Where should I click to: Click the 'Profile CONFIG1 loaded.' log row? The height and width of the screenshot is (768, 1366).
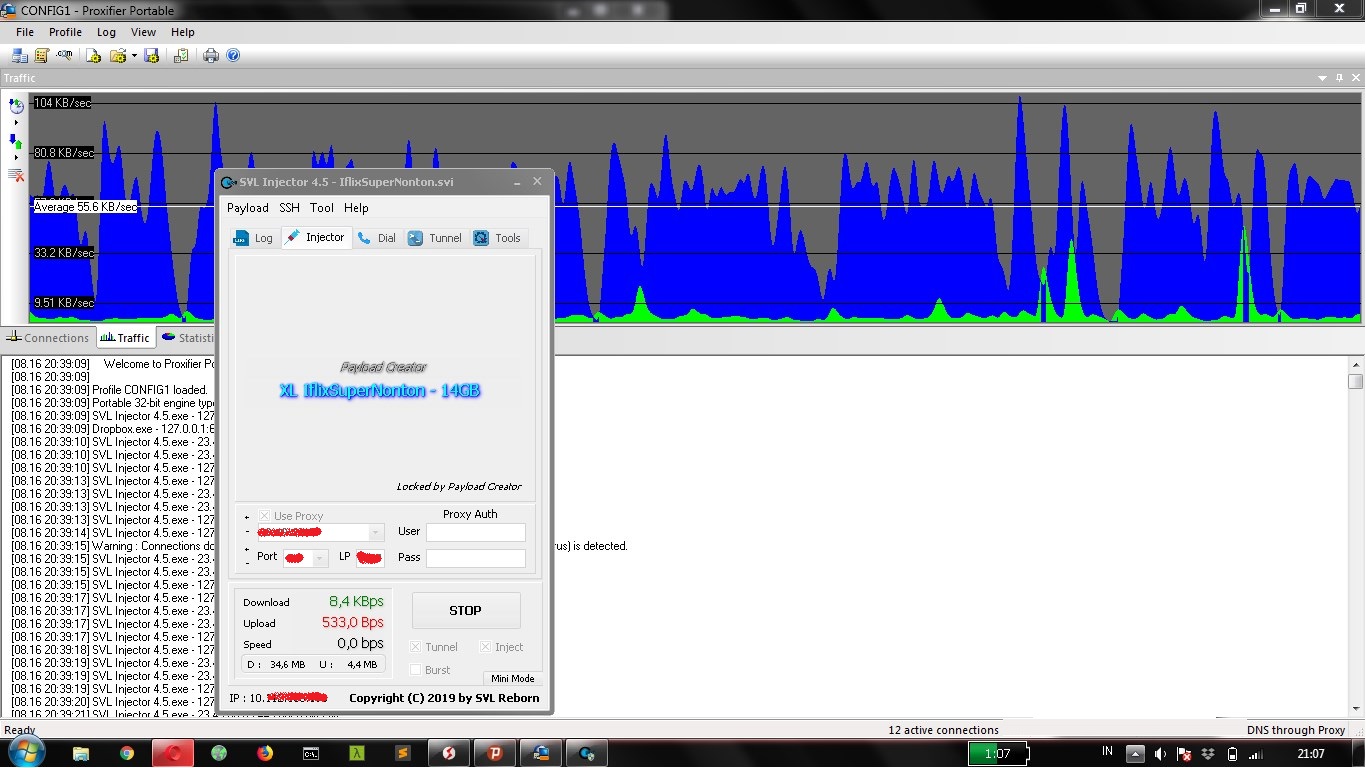[x=110, y=390]
